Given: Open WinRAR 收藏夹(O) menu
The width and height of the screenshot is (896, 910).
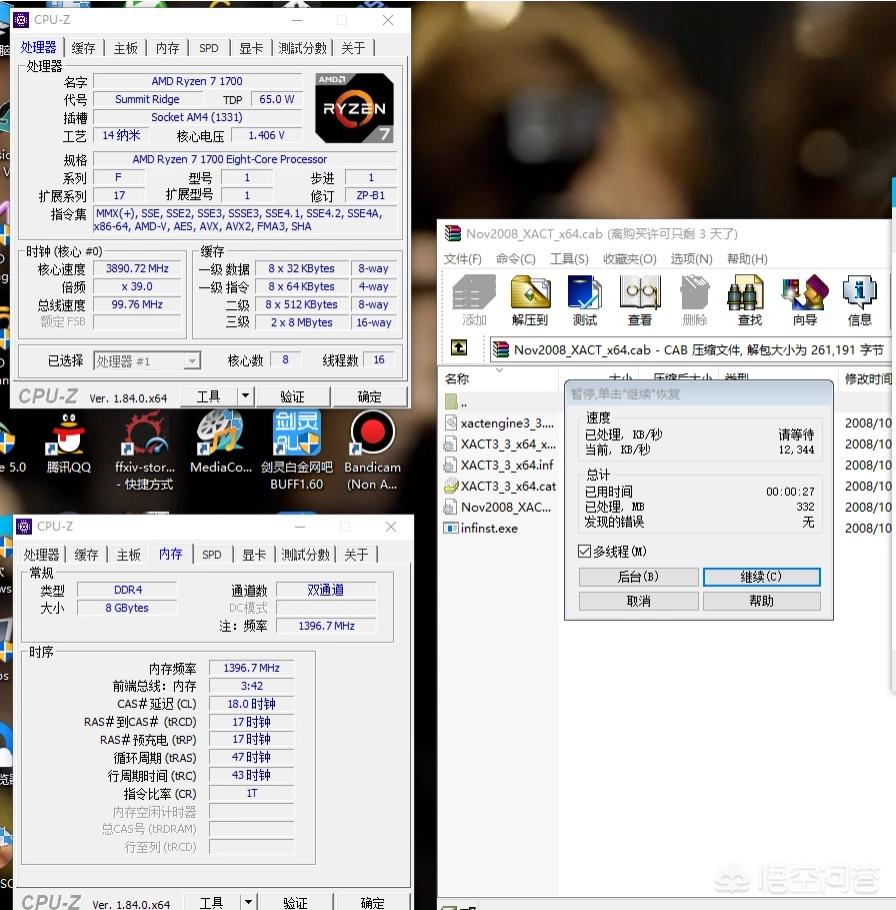Looking at the screenshot, I should tap(630, 259).
